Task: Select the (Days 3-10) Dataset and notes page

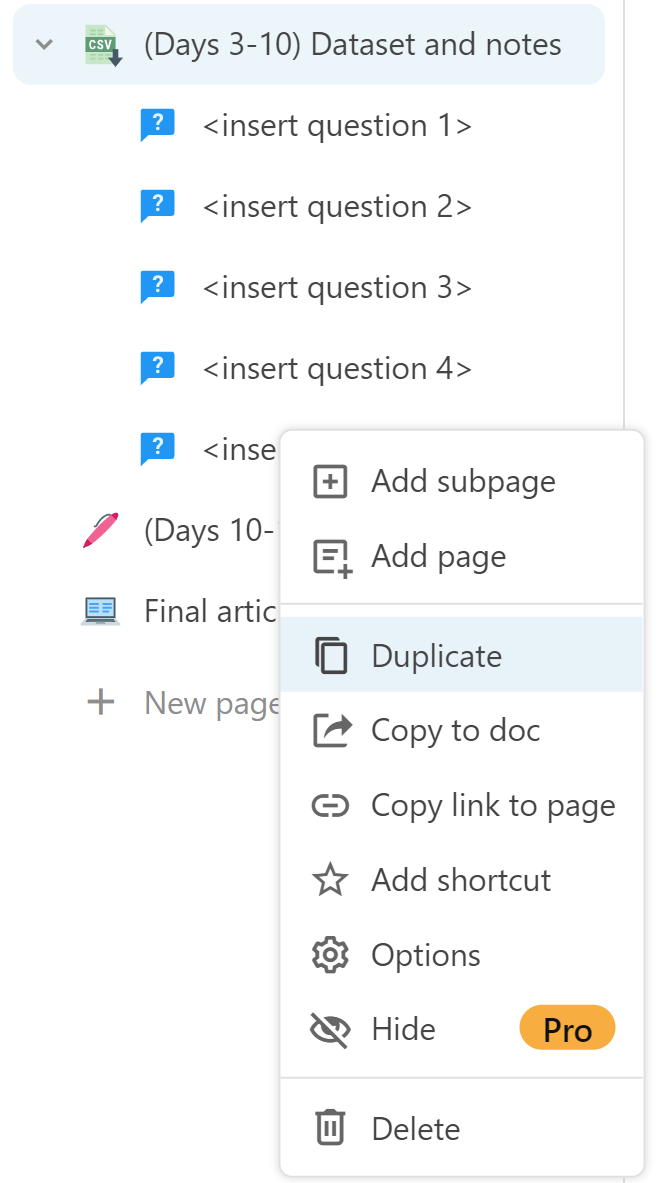Action: [x=352, y=45]
